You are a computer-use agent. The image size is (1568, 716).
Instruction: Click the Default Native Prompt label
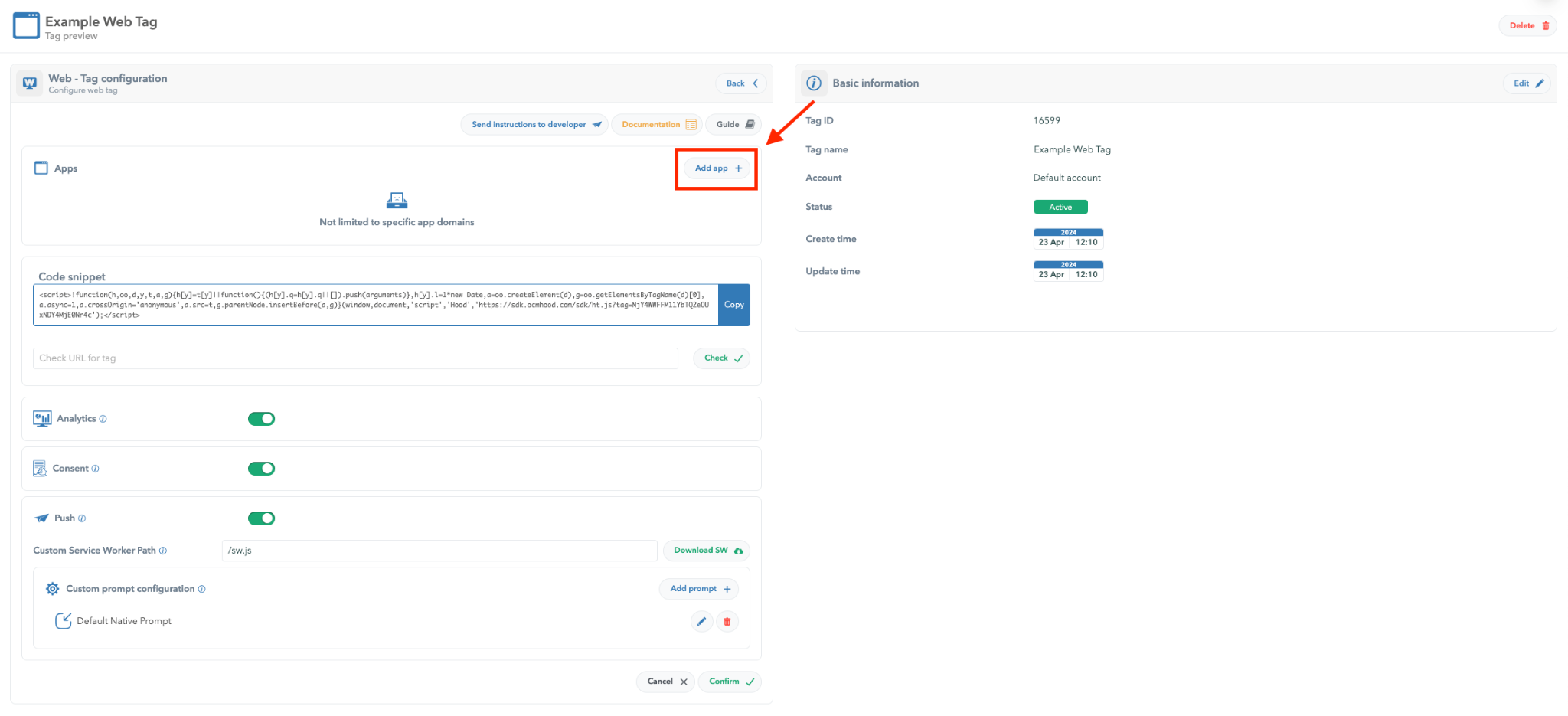click(x=124, y=621)
